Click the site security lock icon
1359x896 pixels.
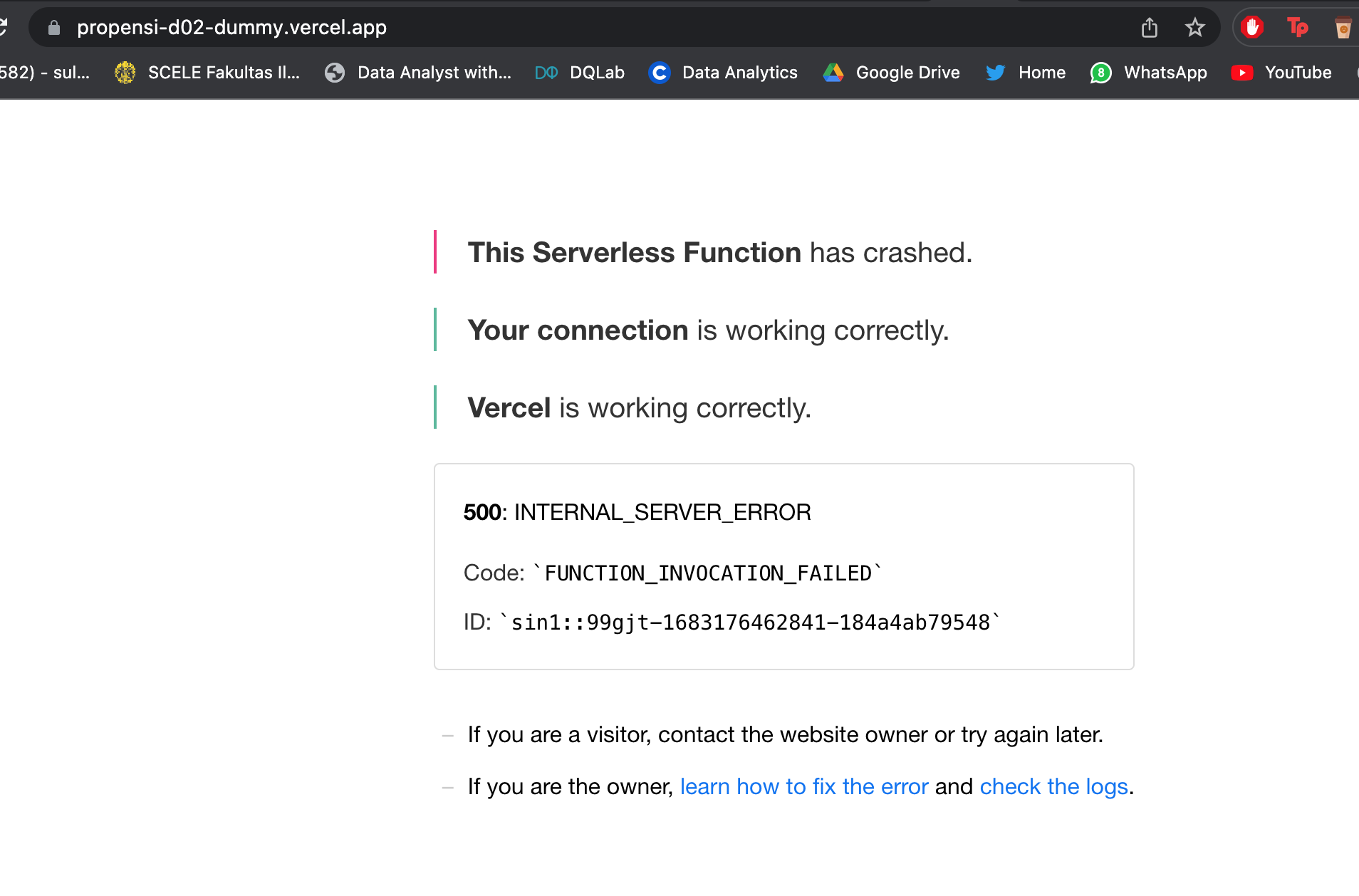[53, 28]
